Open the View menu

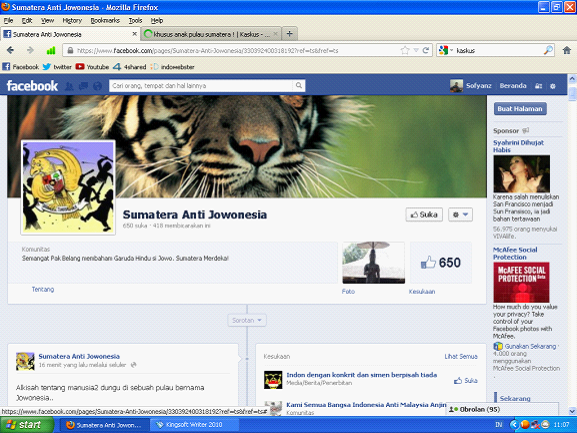click(47, 20)
